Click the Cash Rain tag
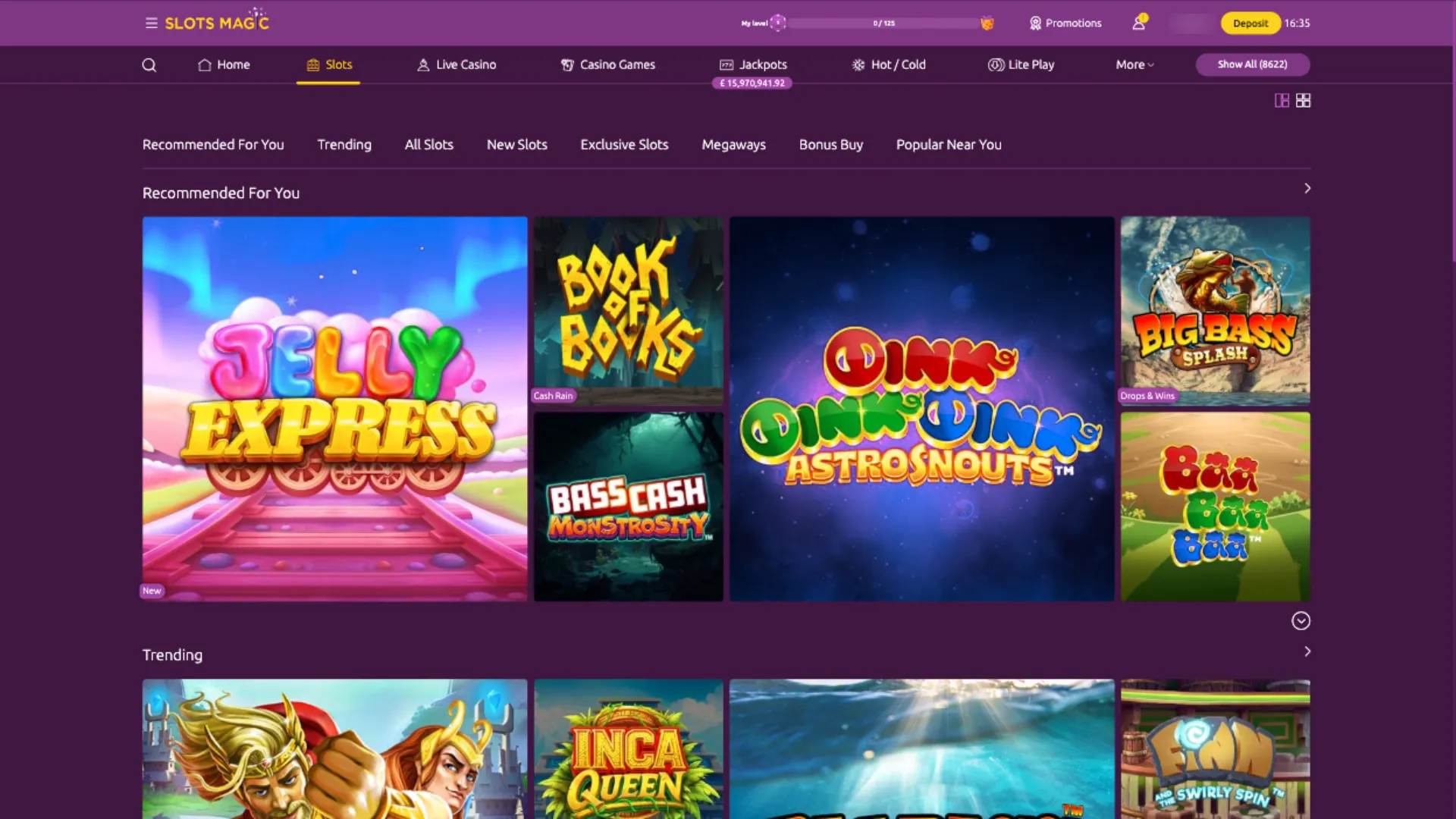The image size is (1456, 819). point(553,396)
